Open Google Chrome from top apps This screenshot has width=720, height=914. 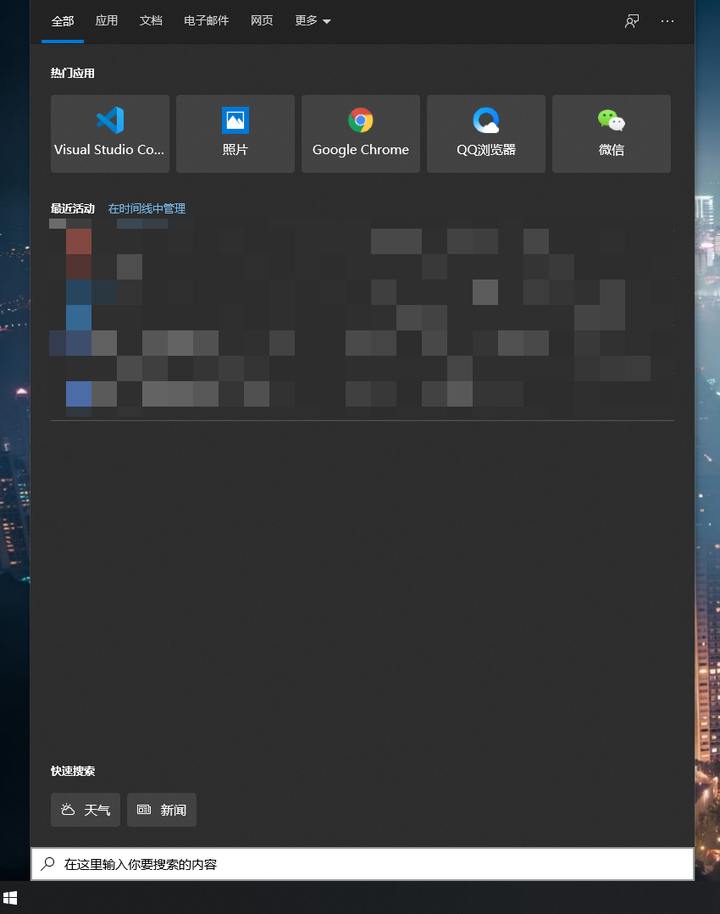tap(360, 133)
